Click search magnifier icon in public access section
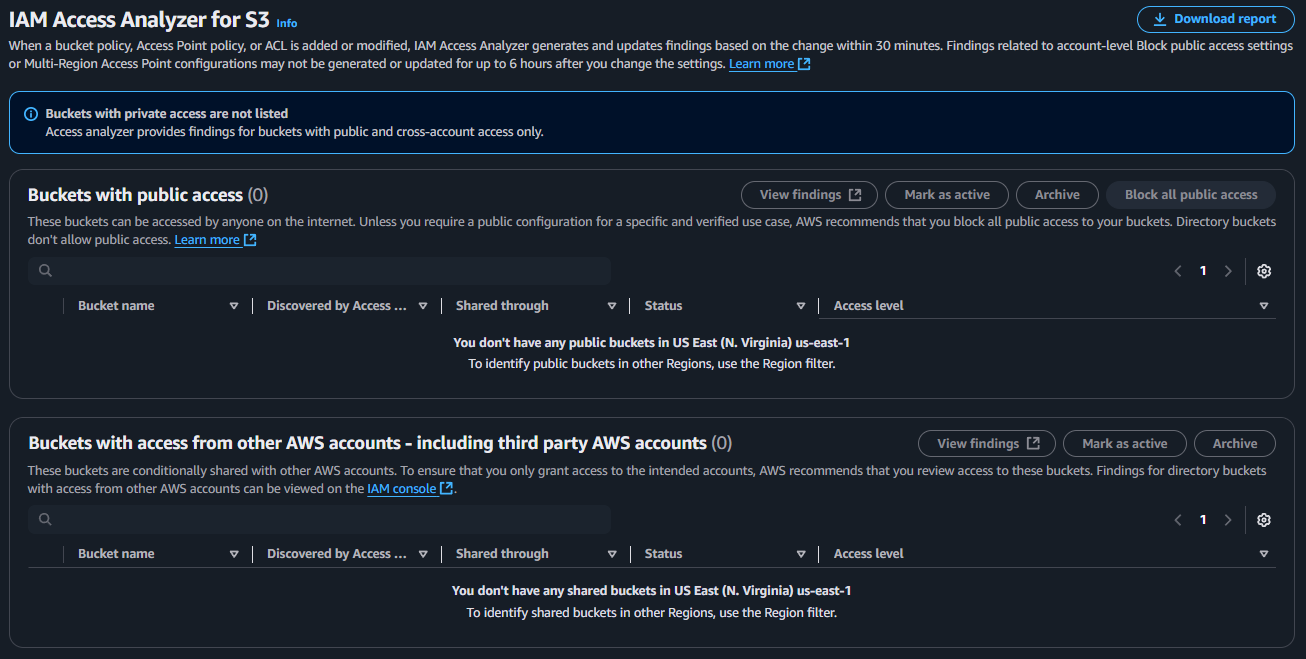This screenshot has height=659, width=1306. (x=45, y=271)
